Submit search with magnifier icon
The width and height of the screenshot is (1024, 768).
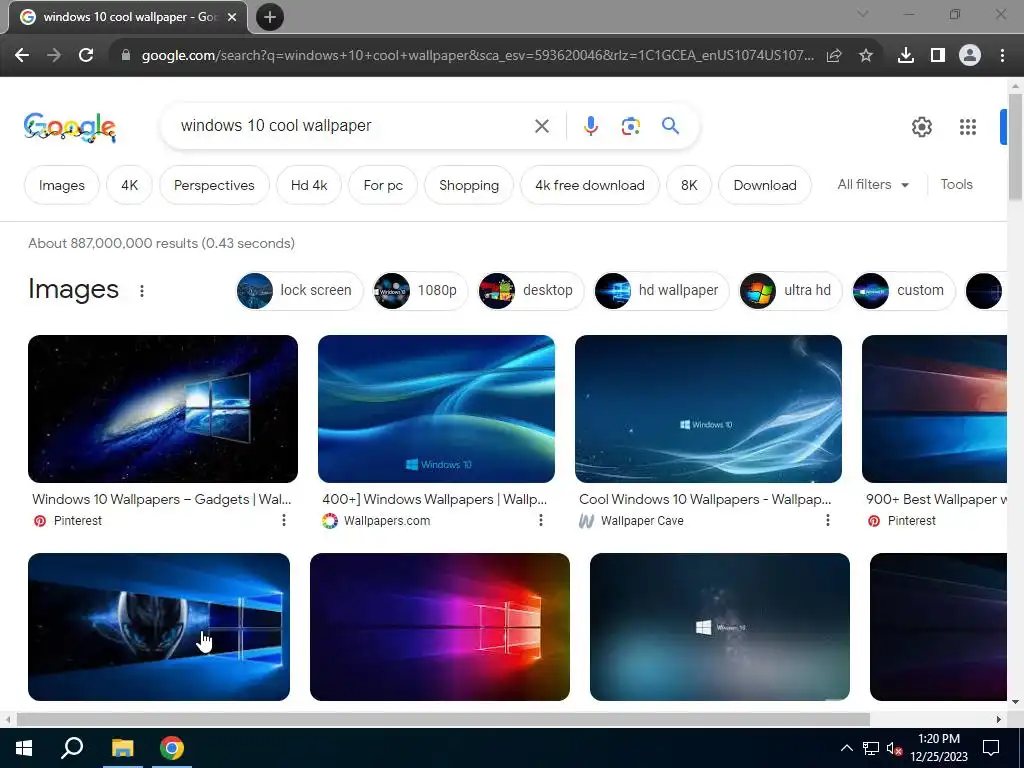tap(671, 125)
